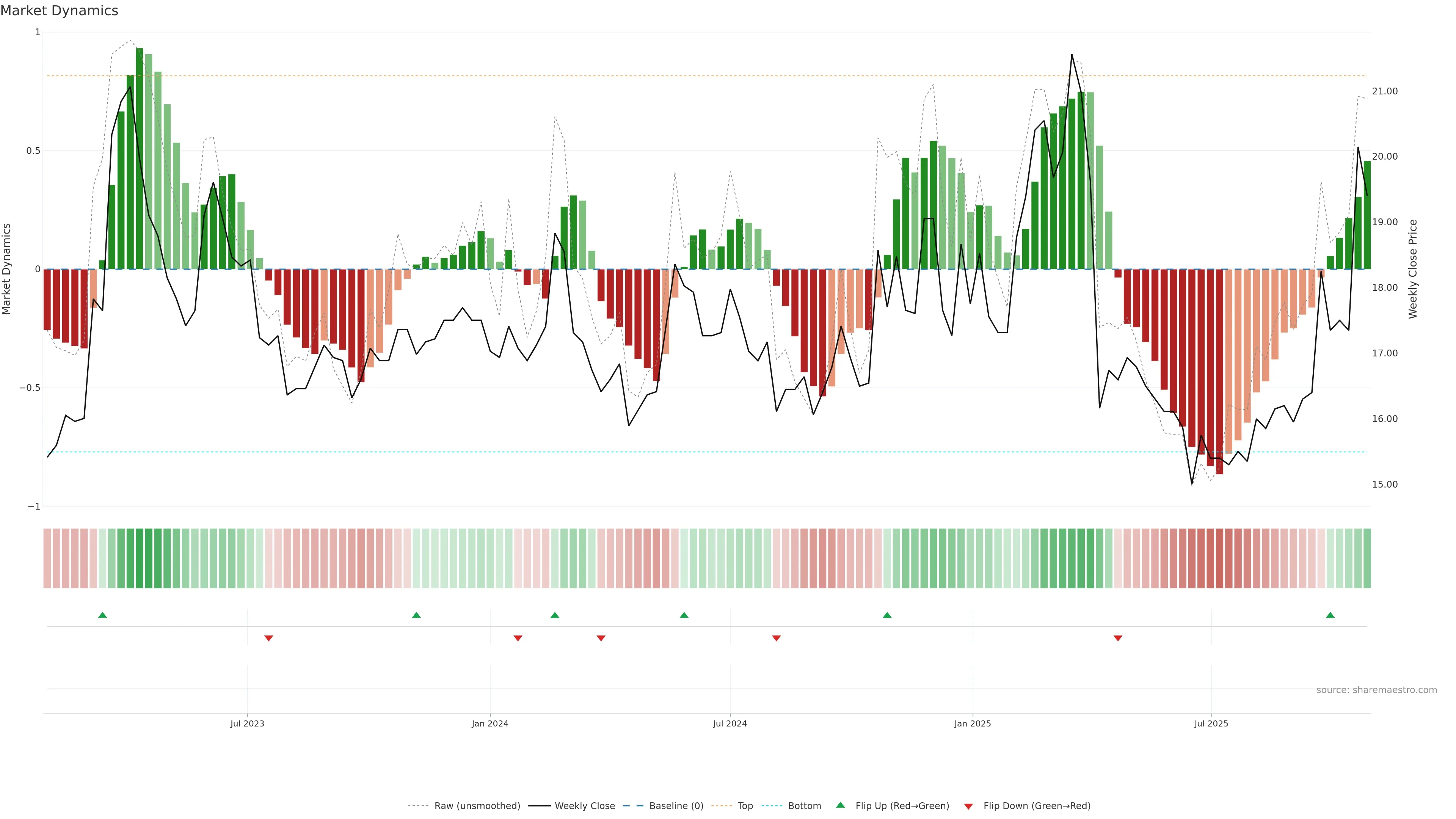Click the first green Flip Up triangle marker
The height and width of the screenshot is (819, 1456).
(102, 615)
